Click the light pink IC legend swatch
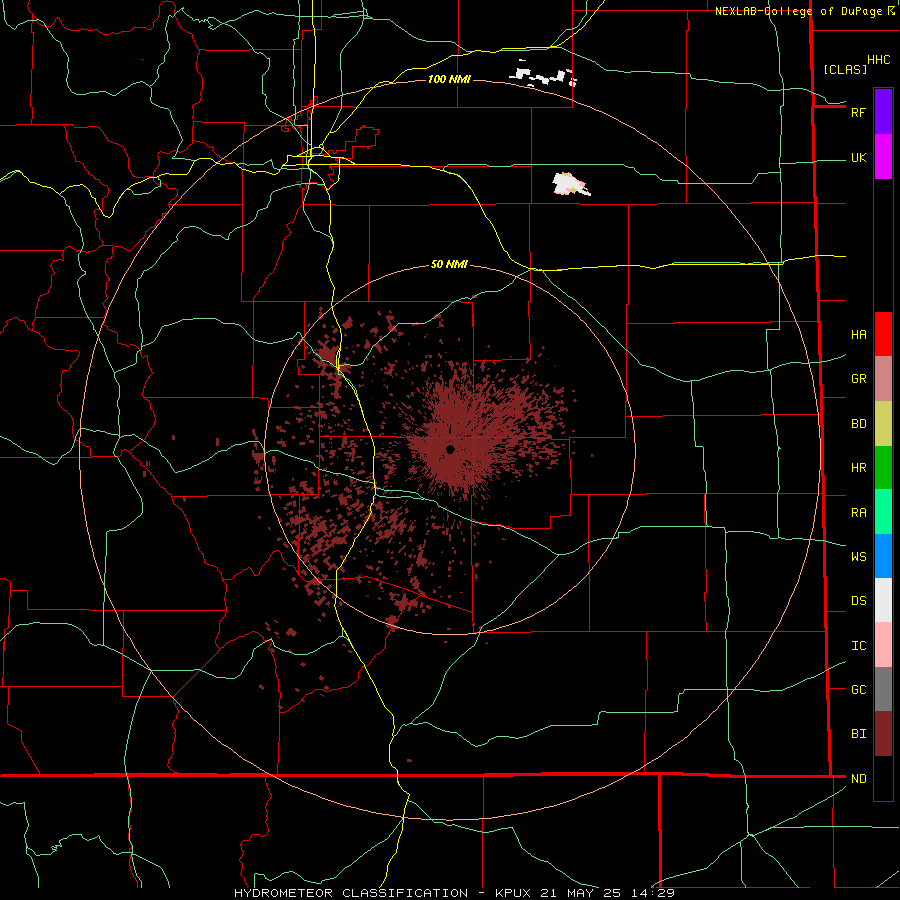Viewport: 900px width, 900px height. [x=883, y=645]
